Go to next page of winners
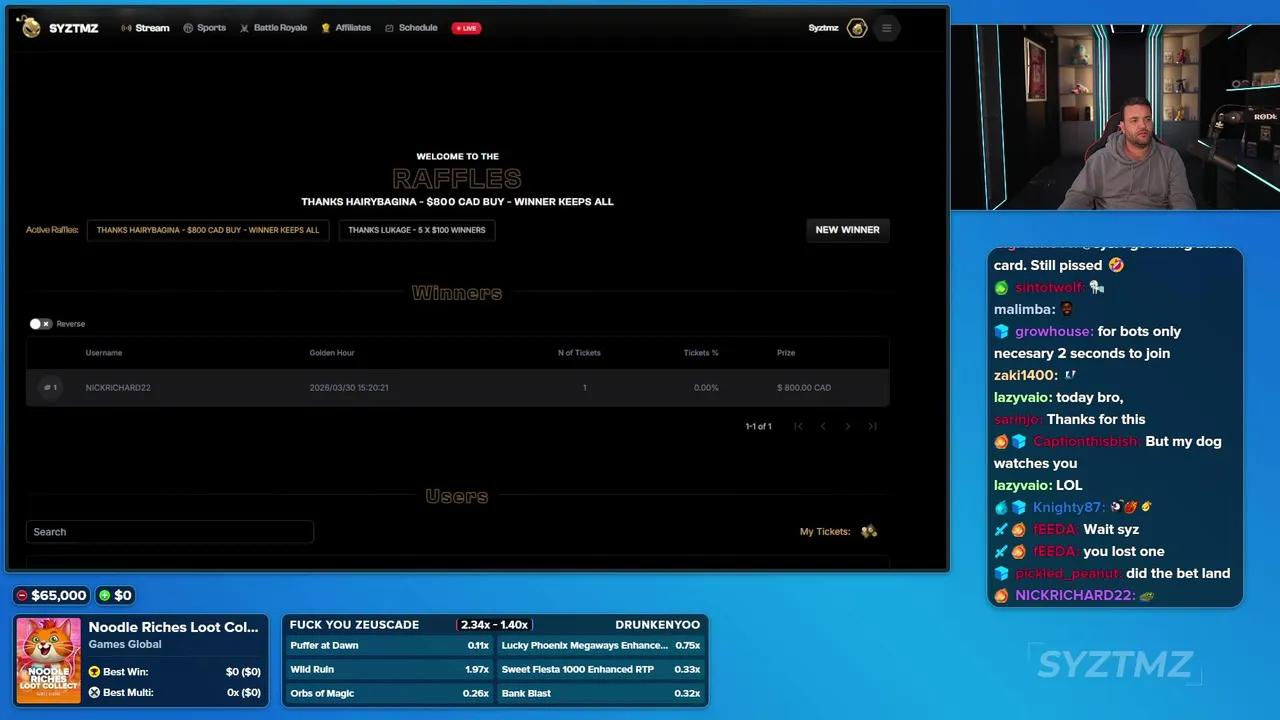The width and height of the screenshot is (1280, 720). pos(848,427)
